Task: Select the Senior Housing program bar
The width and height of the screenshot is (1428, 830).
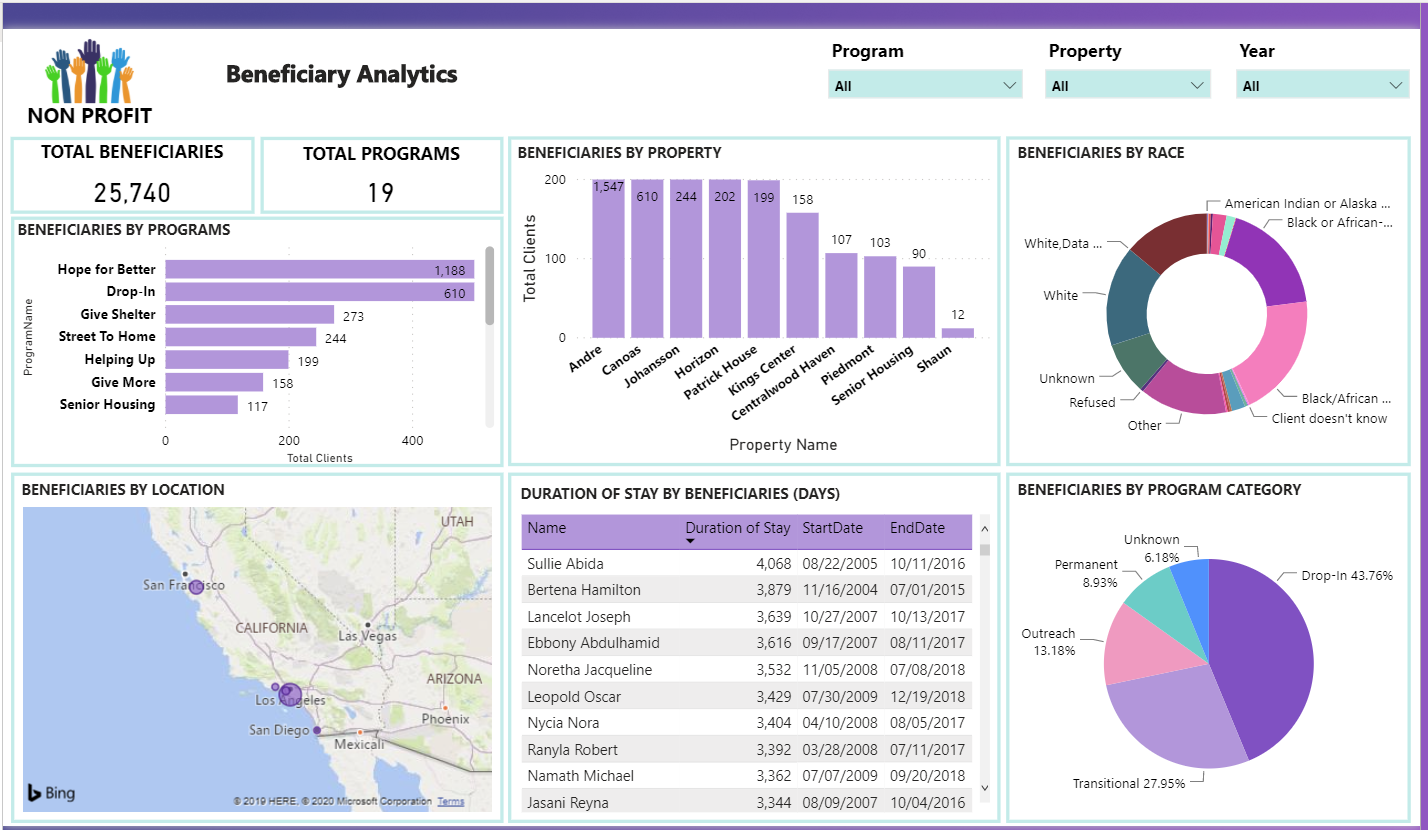Action: [202, 405]
